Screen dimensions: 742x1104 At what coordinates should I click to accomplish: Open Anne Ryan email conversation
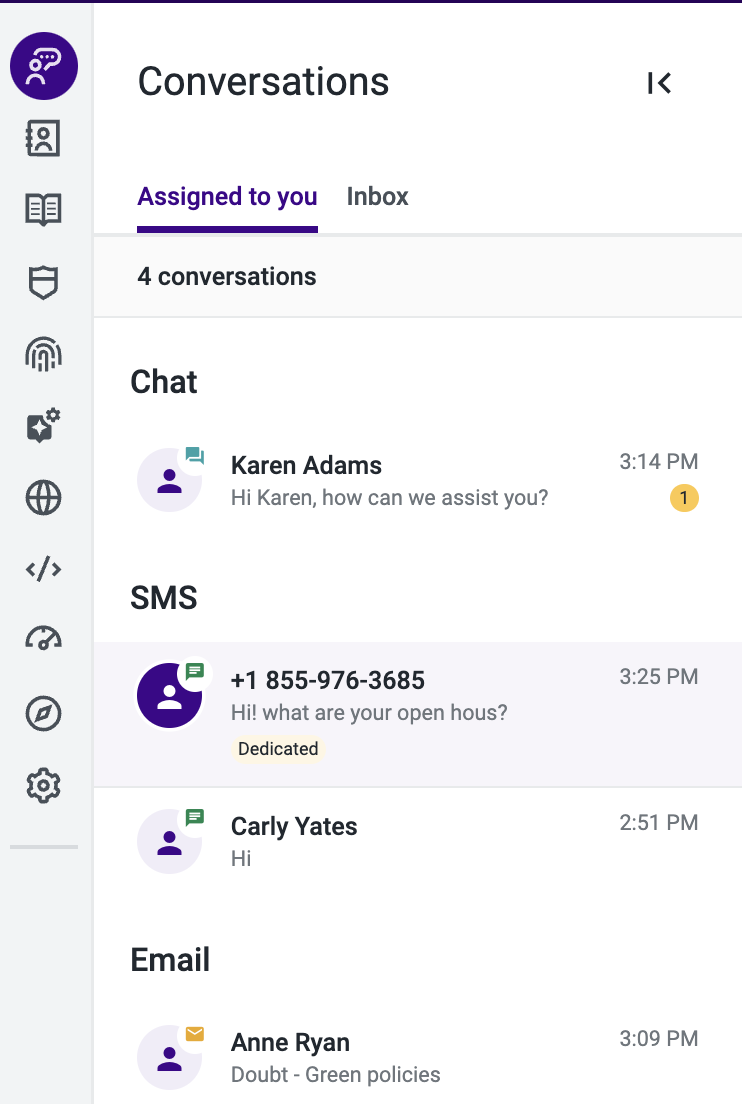tap(417, 1057)
